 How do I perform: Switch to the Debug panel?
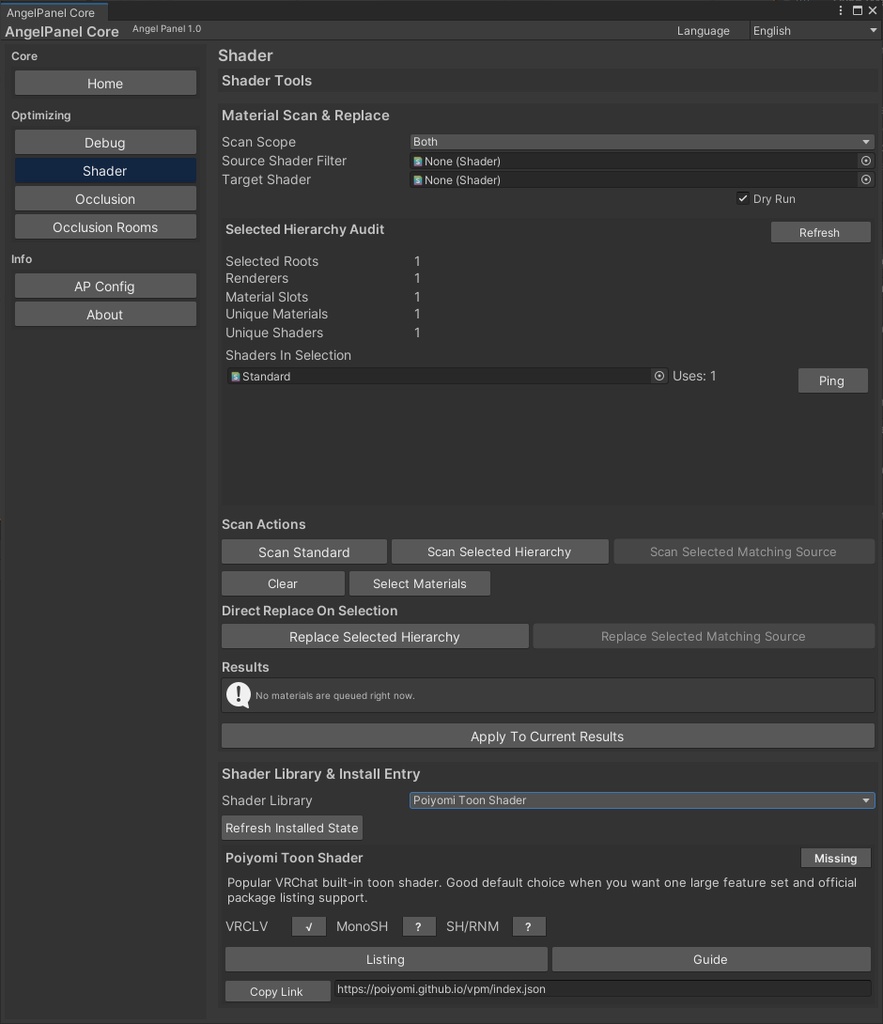tap(105, 142)
